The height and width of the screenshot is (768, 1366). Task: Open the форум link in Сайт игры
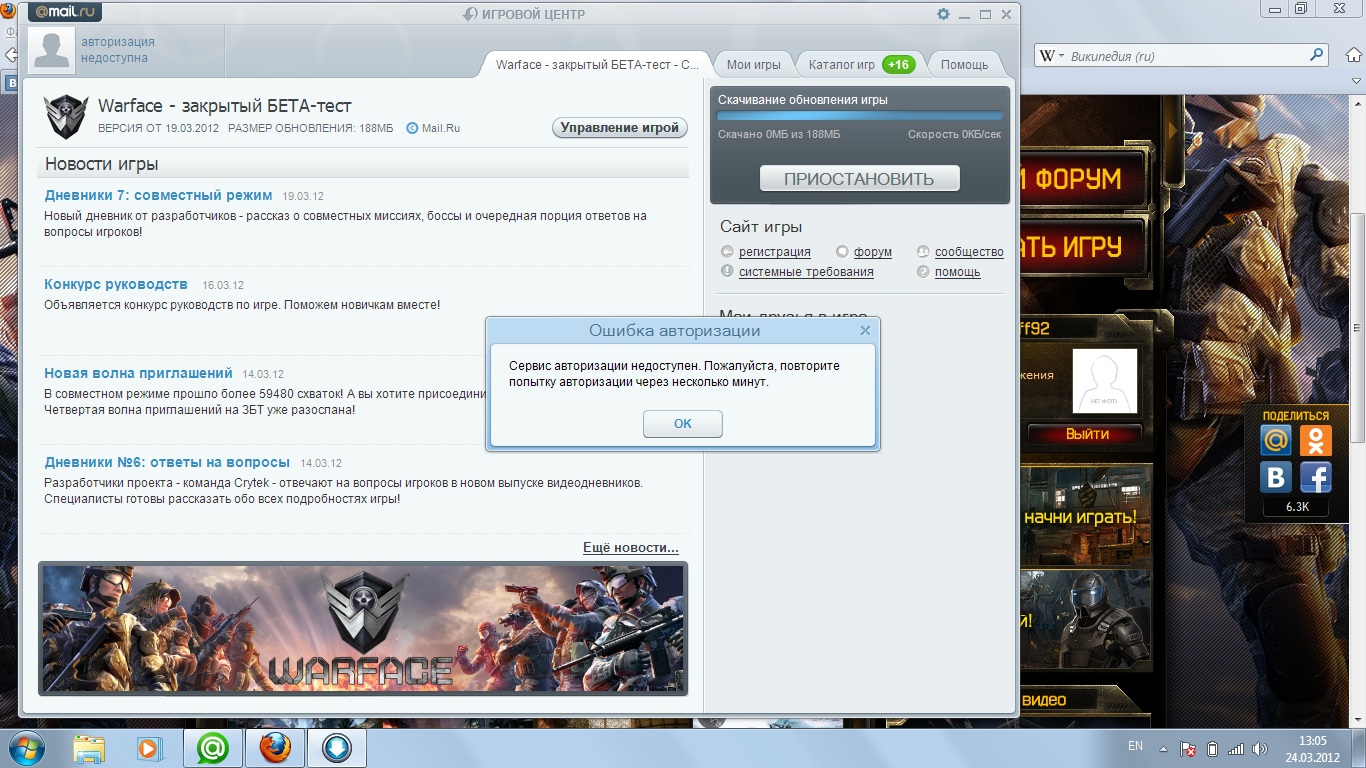click(873, 252)
